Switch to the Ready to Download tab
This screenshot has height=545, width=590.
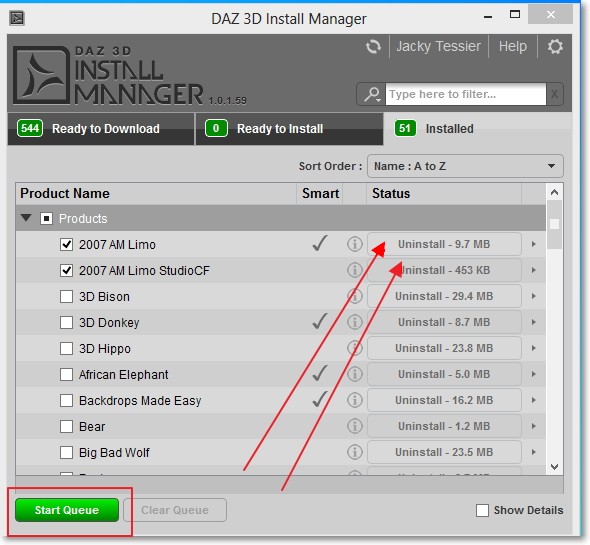[x=101, y=129]
